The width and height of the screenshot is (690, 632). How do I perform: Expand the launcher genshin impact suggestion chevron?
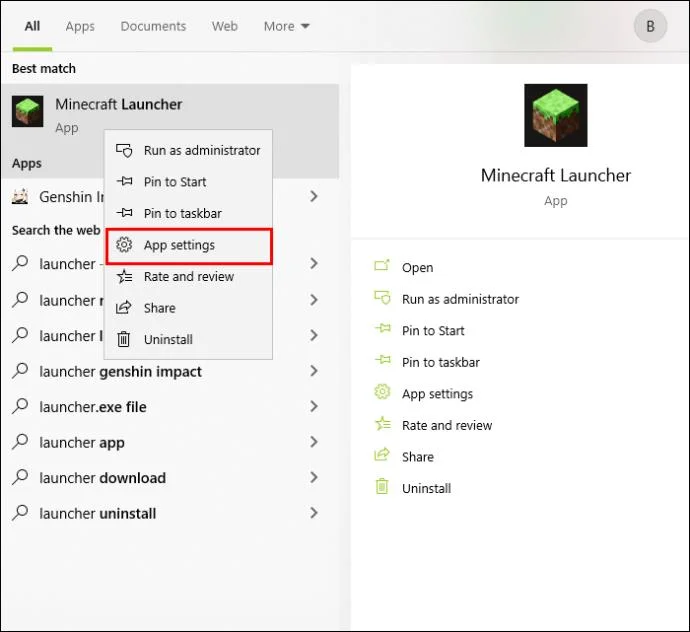click(314, 371)
